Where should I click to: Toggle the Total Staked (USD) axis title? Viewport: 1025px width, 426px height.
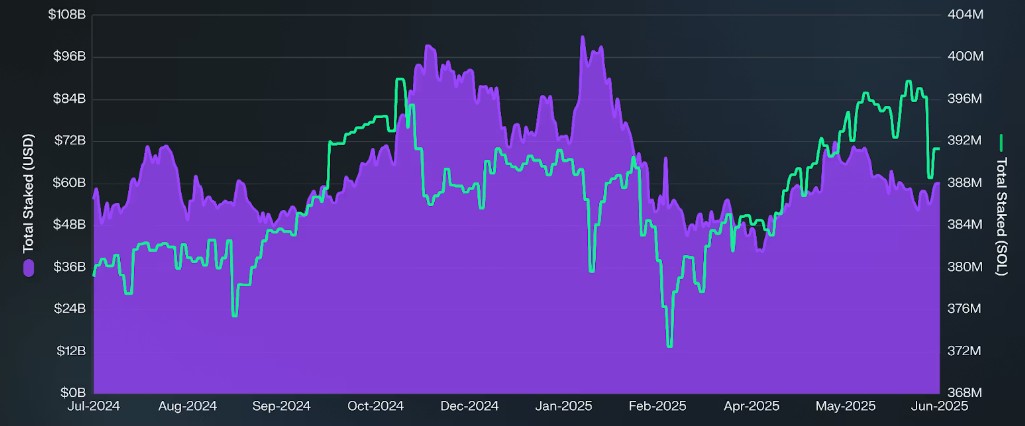[29, 193]
